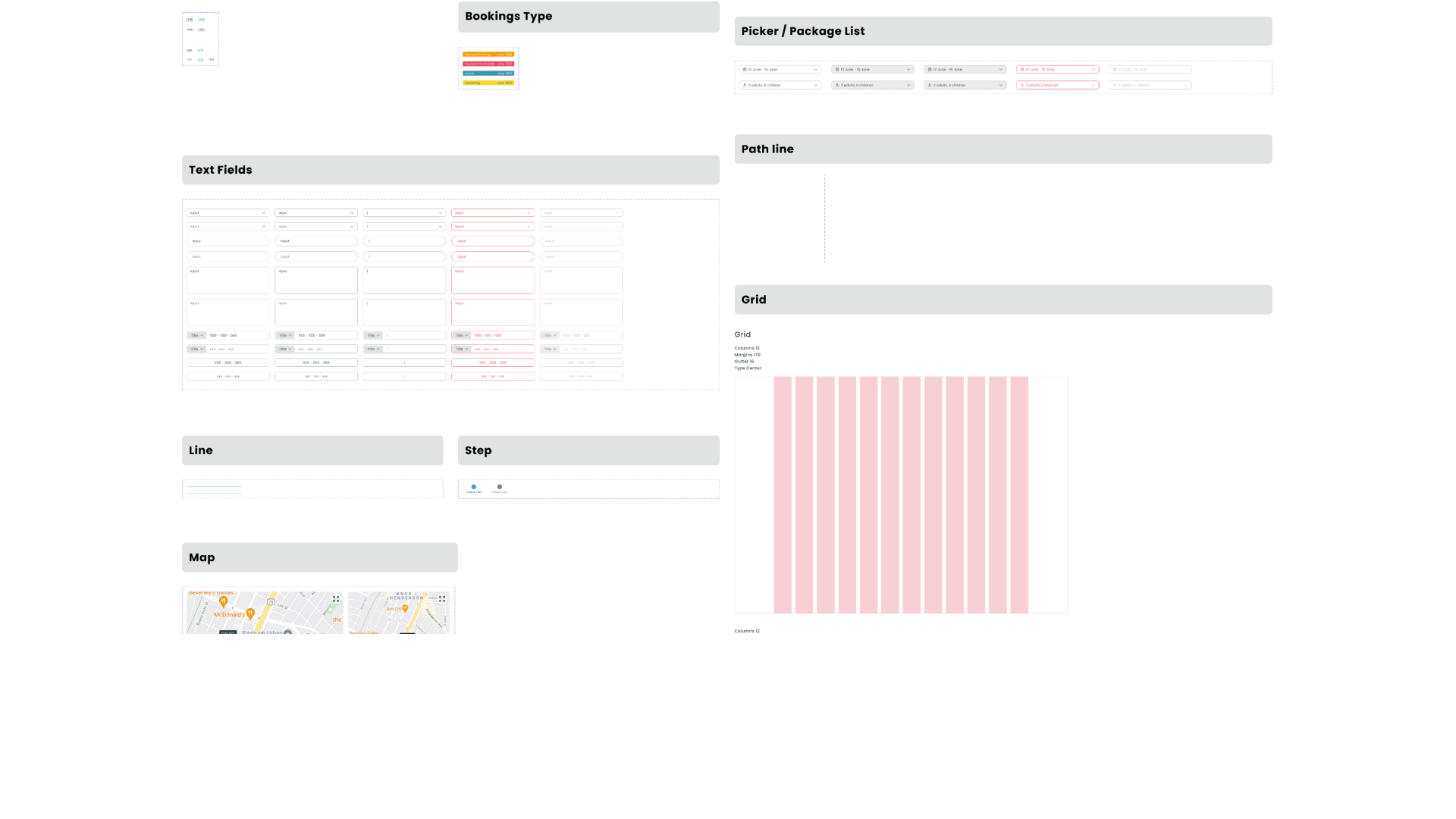Screen dimensions: 1456x819
Task: Click the yellow Upcoming booking bar
Action: [488, 83]
